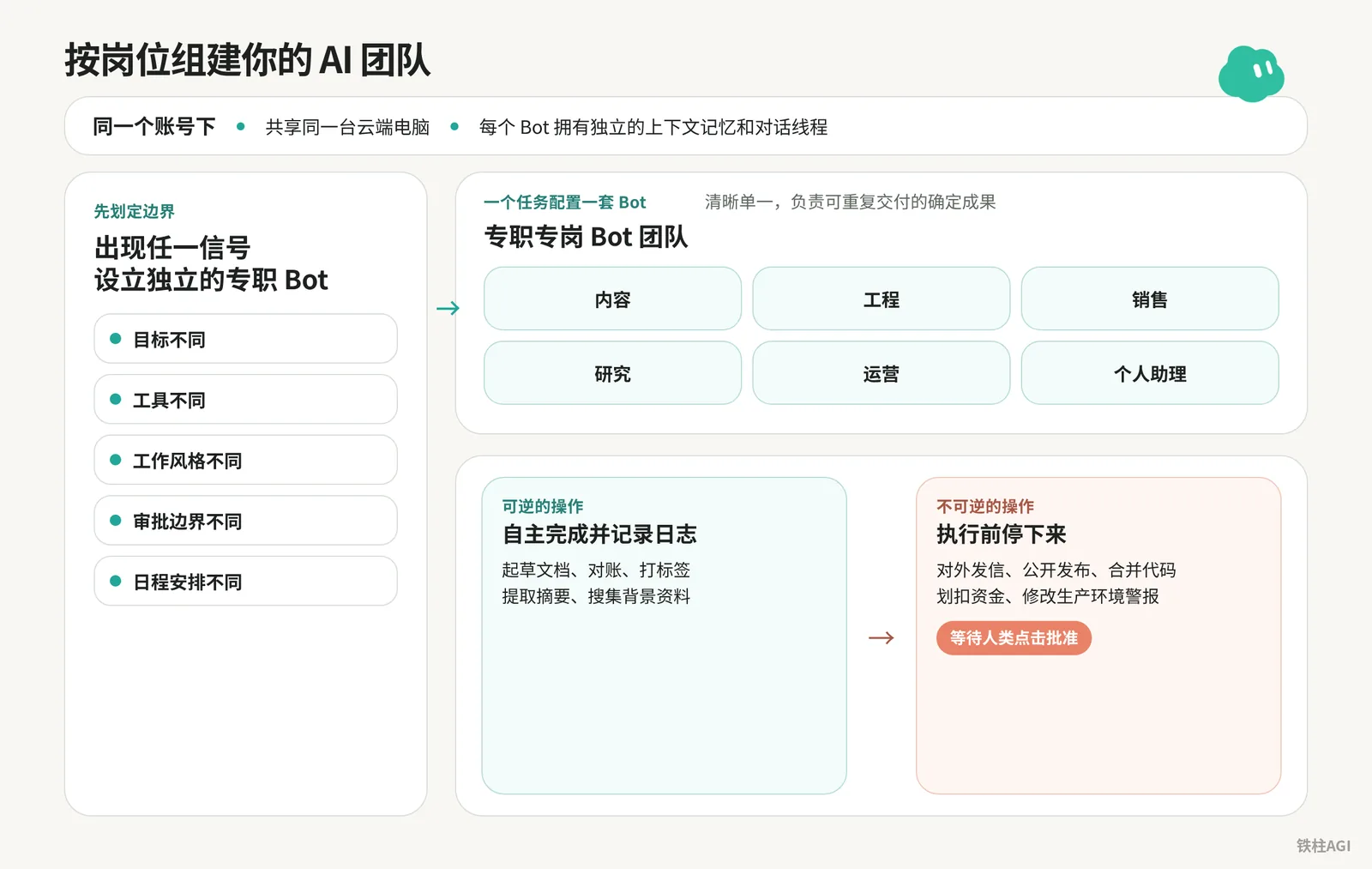Select the 研究 bot card

[612, 373]
